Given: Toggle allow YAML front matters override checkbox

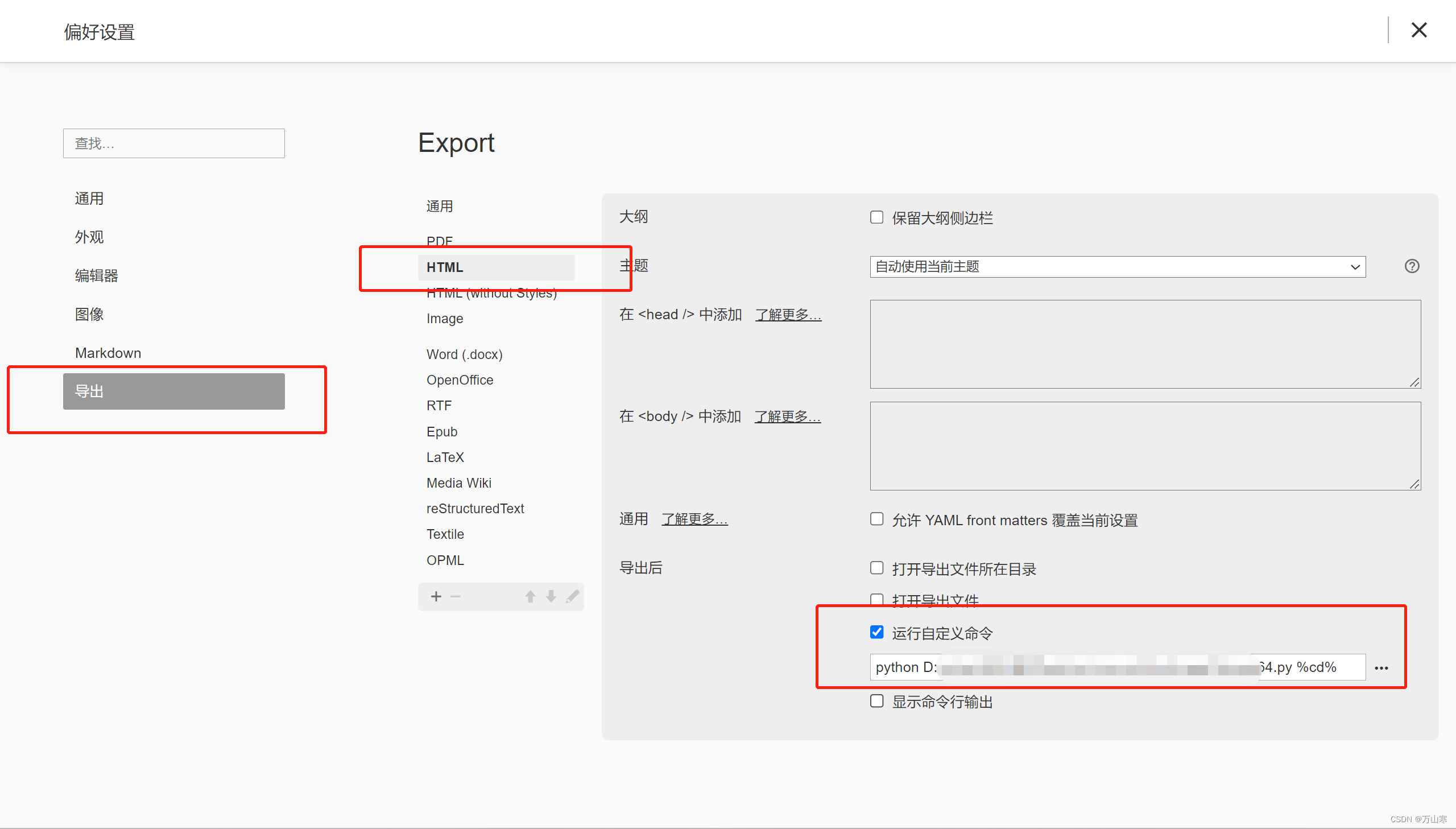Looking at the screenshot, I should point(877,519).
